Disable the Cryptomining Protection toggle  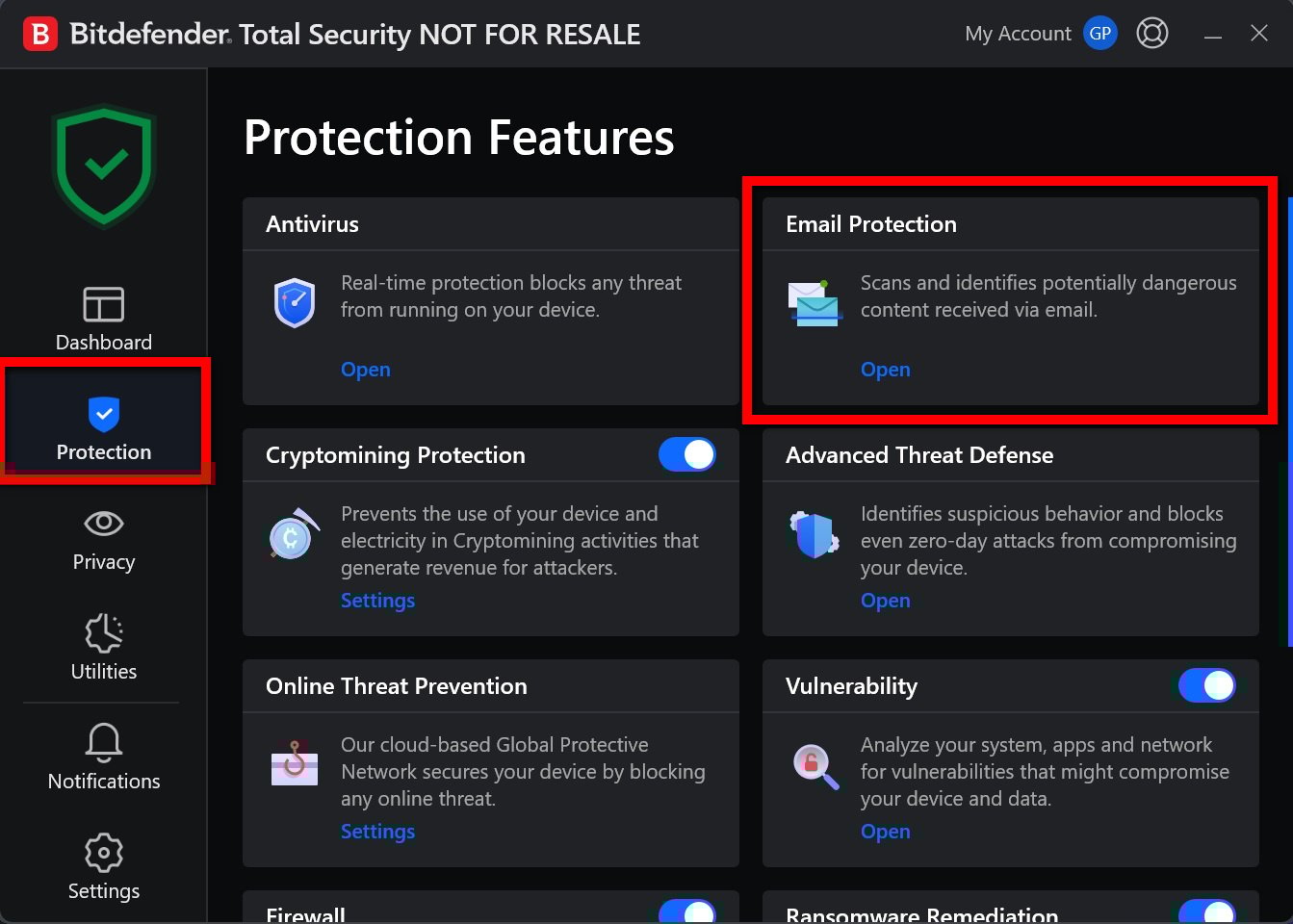click(687, 454)
